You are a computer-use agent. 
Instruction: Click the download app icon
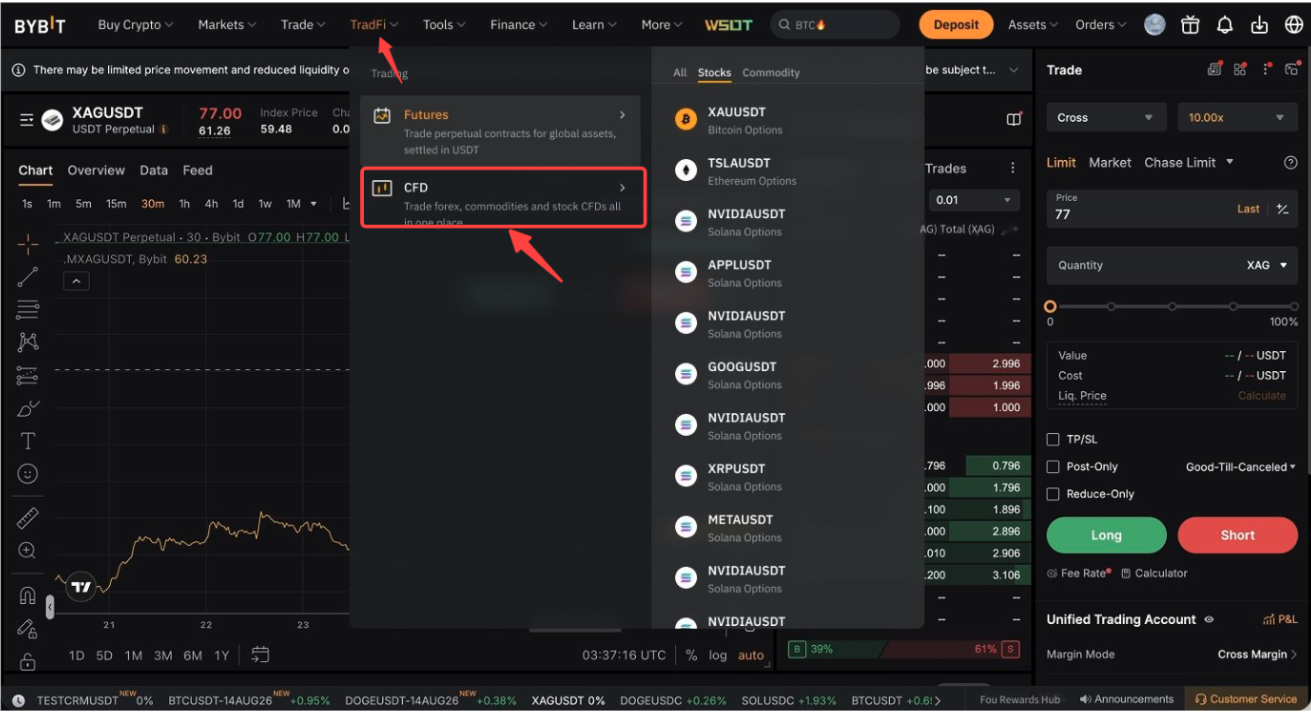point(1260,25)
